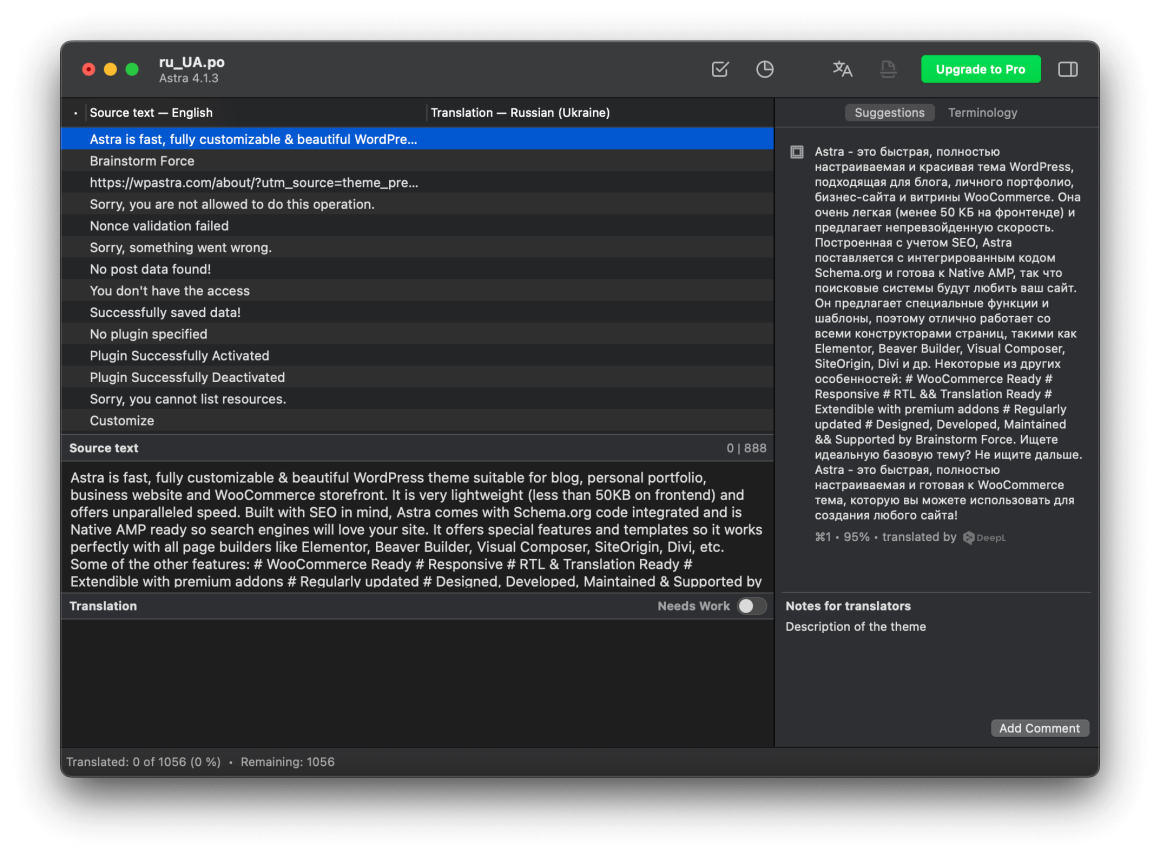Click the '0 | 888' character counter
The height and width of the screenshot is (857, 1160).
[746, 448]
